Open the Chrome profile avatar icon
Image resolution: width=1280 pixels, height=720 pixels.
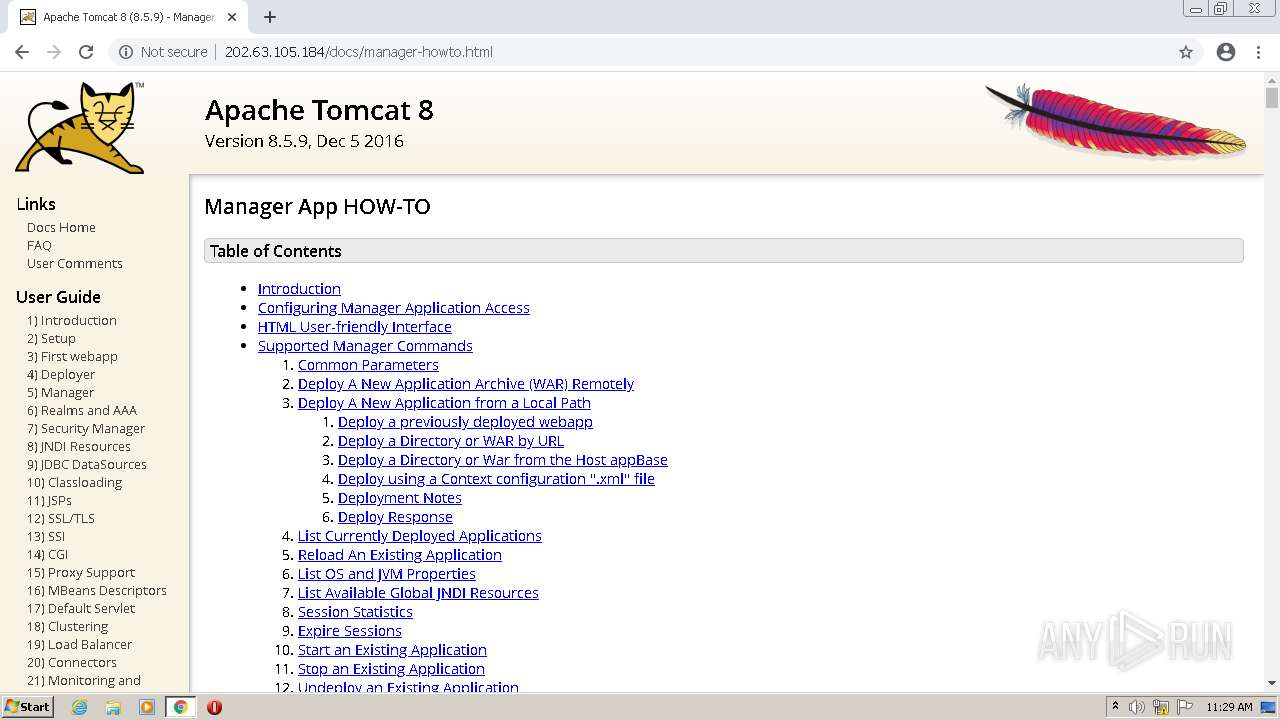pos(1226,52)
